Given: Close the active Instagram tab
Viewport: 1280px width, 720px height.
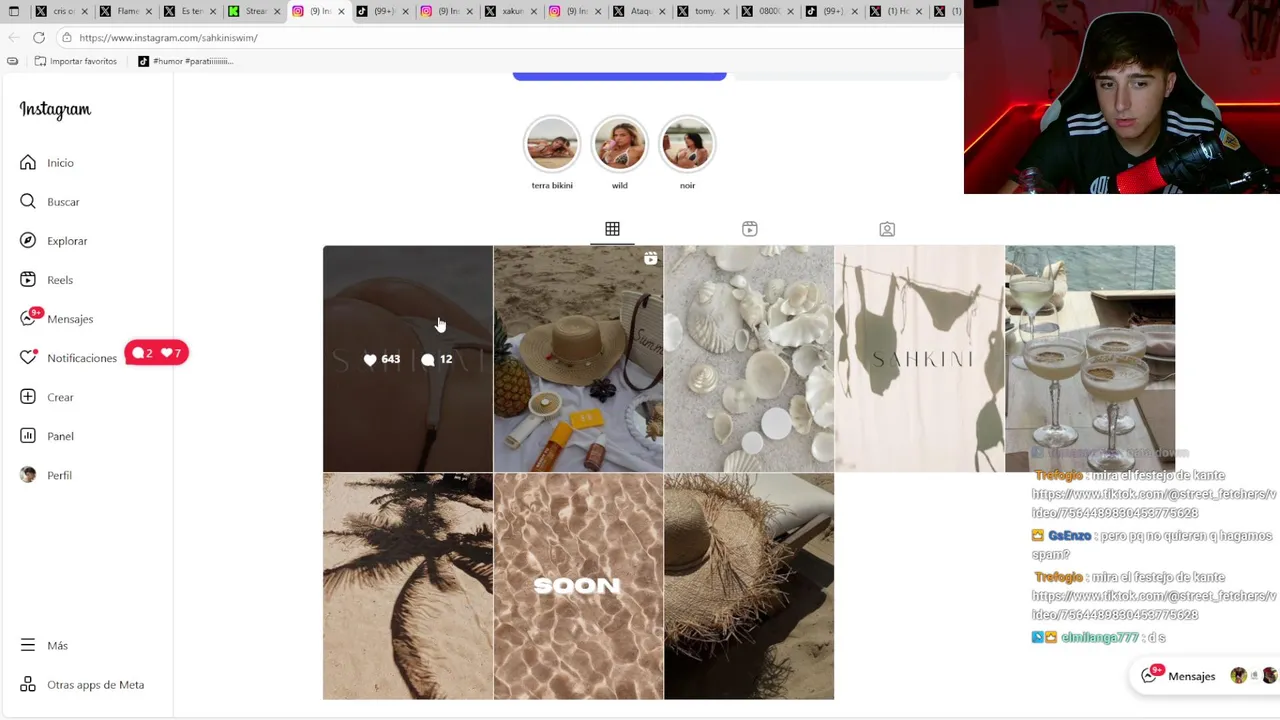Looking at the screenshot, I should tap(341, 11).
